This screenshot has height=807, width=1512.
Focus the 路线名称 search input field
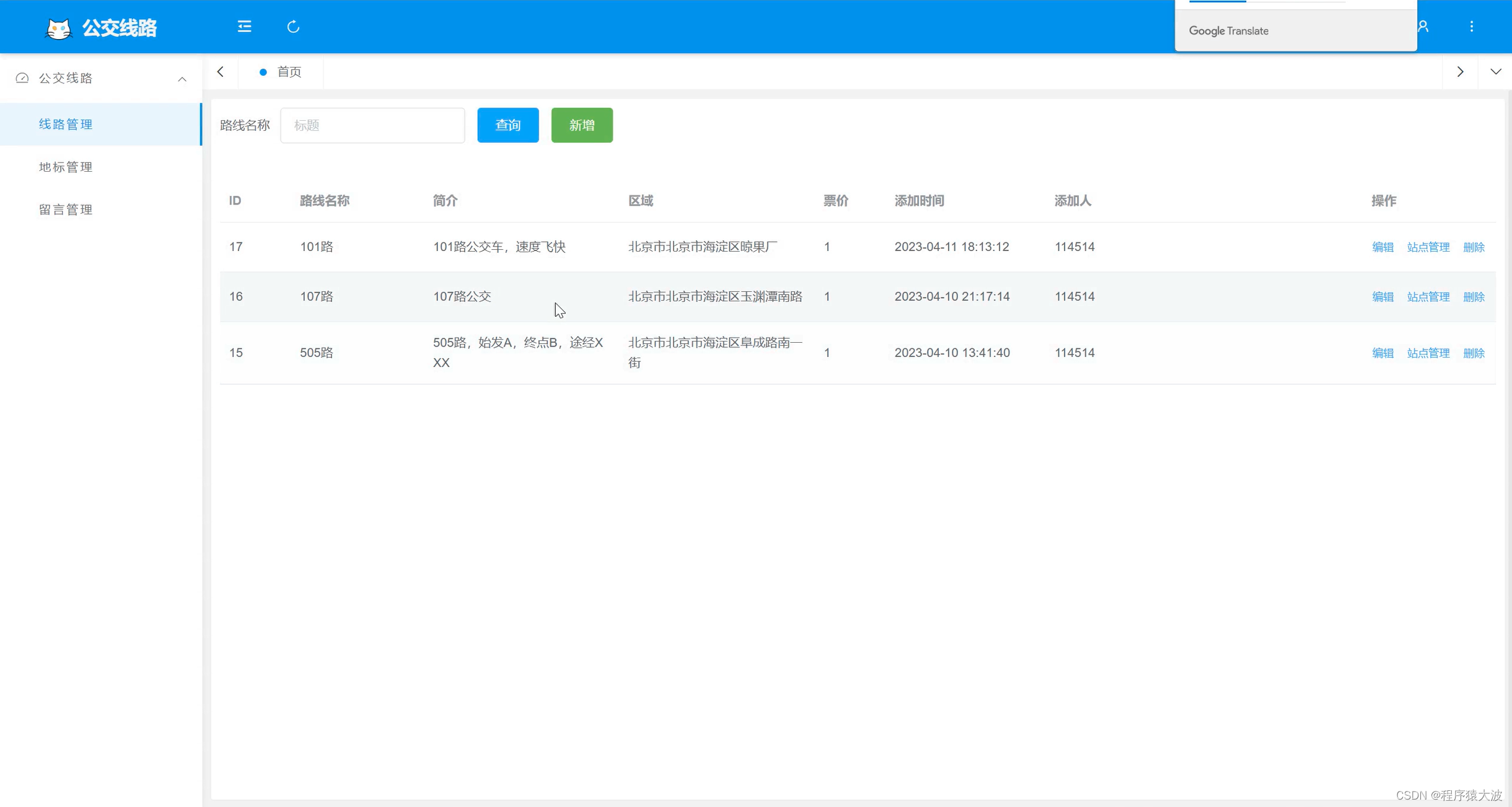coord(372,125)
